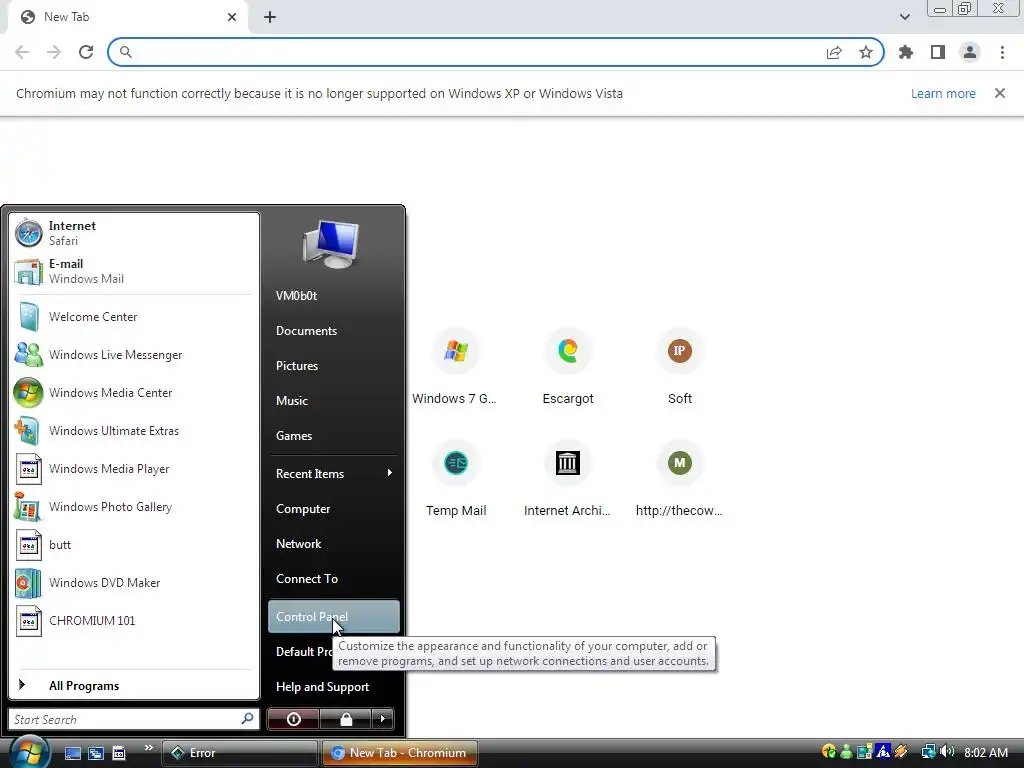The image size is (1024, 768).
Task: Open the profile avatar button
Action: click(970, 52)
